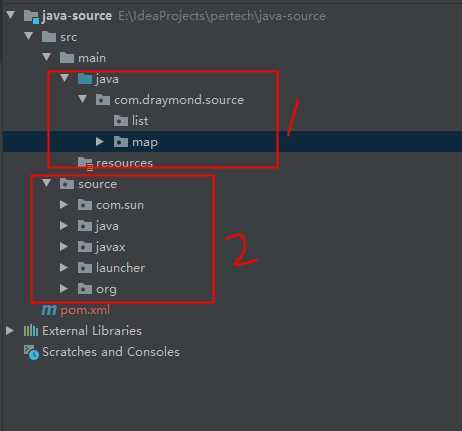Expand the javax package arrow

[x=64, y=247]
